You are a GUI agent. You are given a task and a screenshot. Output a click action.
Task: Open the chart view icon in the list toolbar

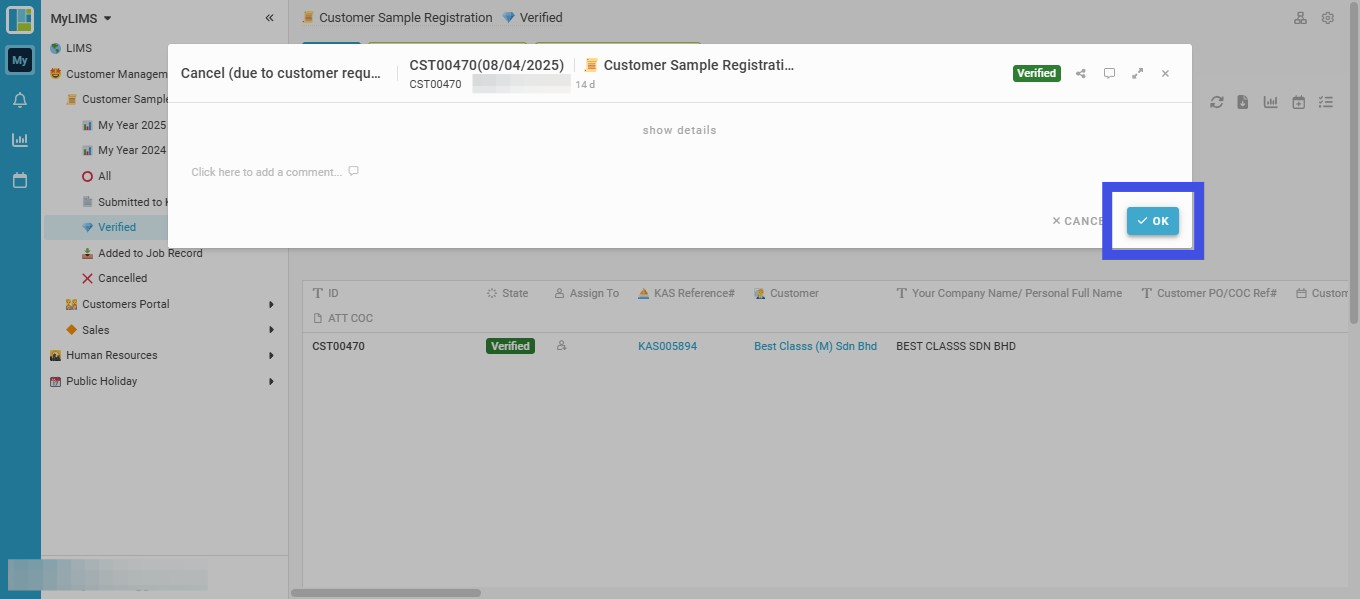point(1271,102)
